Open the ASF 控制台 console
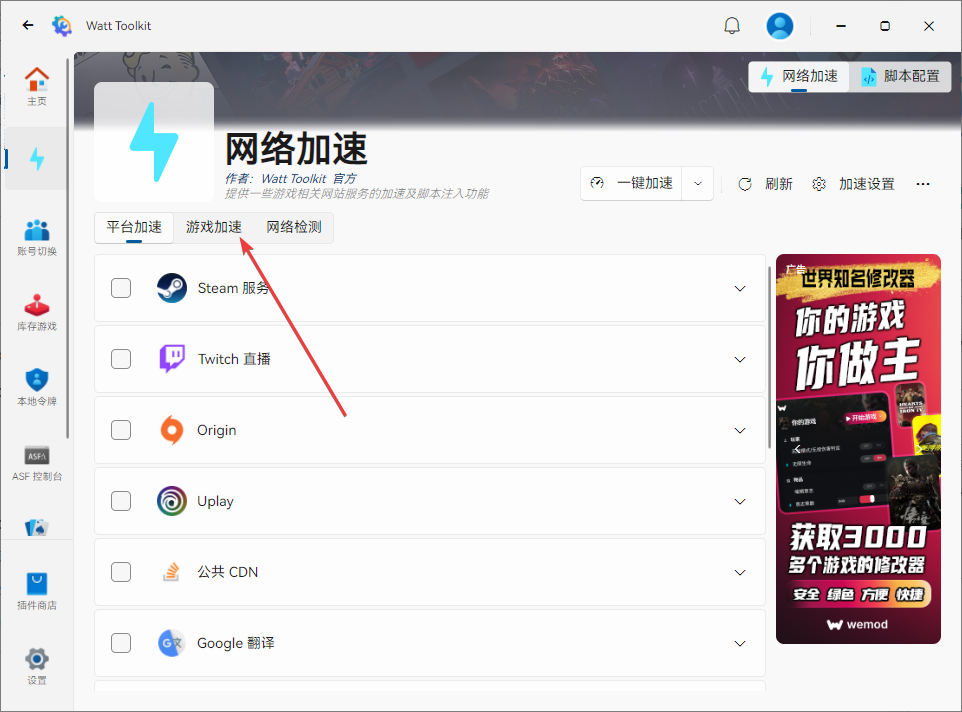This screenshot has height=712, width=962. (37, 460)
